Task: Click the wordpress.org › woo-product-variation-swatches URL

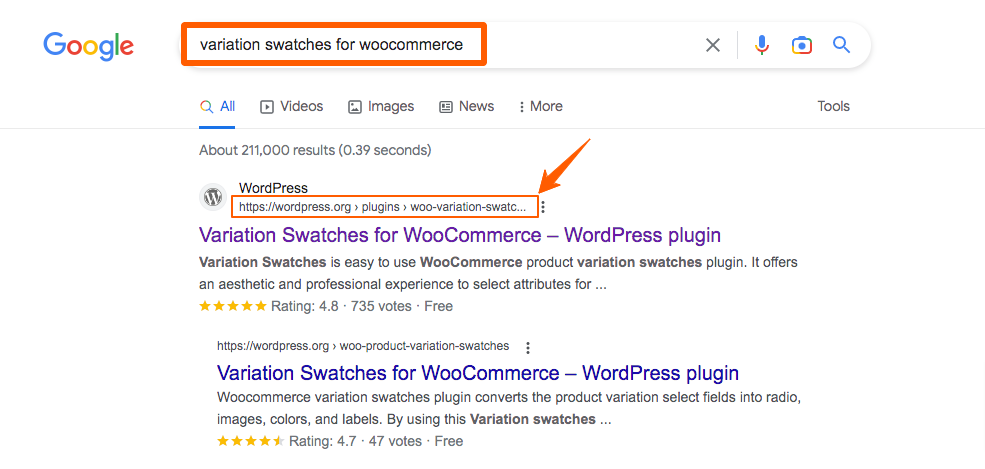Action: point(363,346)
